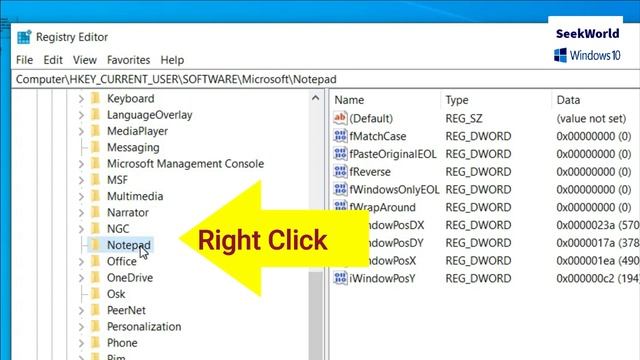Image resolution: width=640 pixels, height=360 pixels.
Task: Click the OneDrive folder icon
Action: click(x=96, y=278)
